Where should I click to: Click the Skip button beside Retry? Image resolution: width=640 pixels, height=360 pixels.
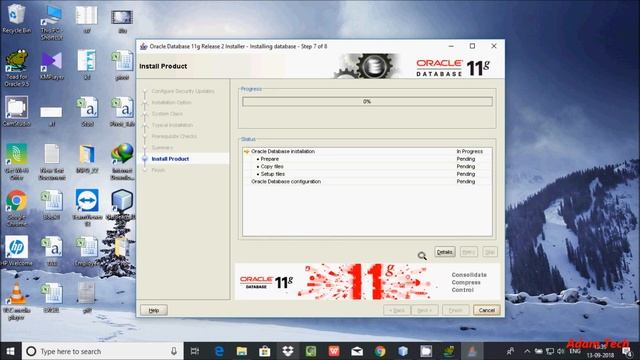tap(489, 252)
